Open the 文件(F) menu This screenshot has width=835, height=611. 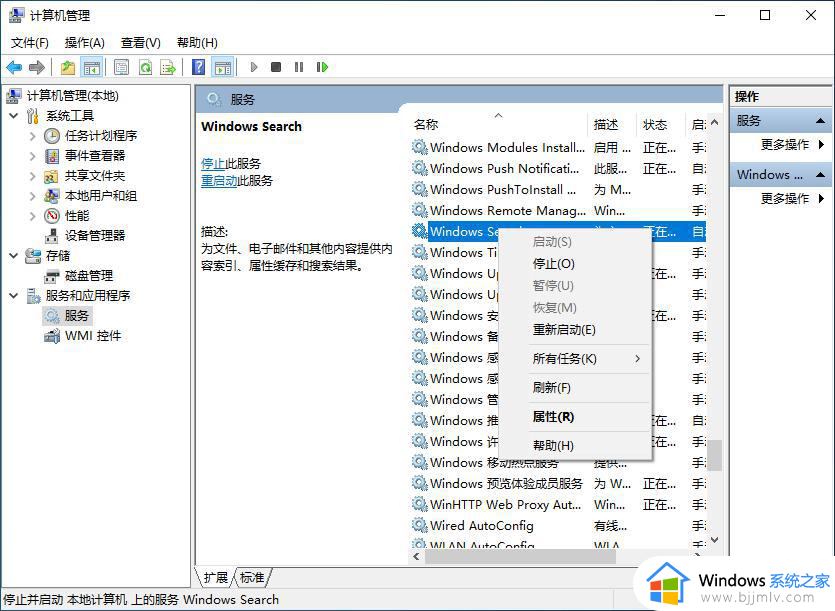(30, 43)
